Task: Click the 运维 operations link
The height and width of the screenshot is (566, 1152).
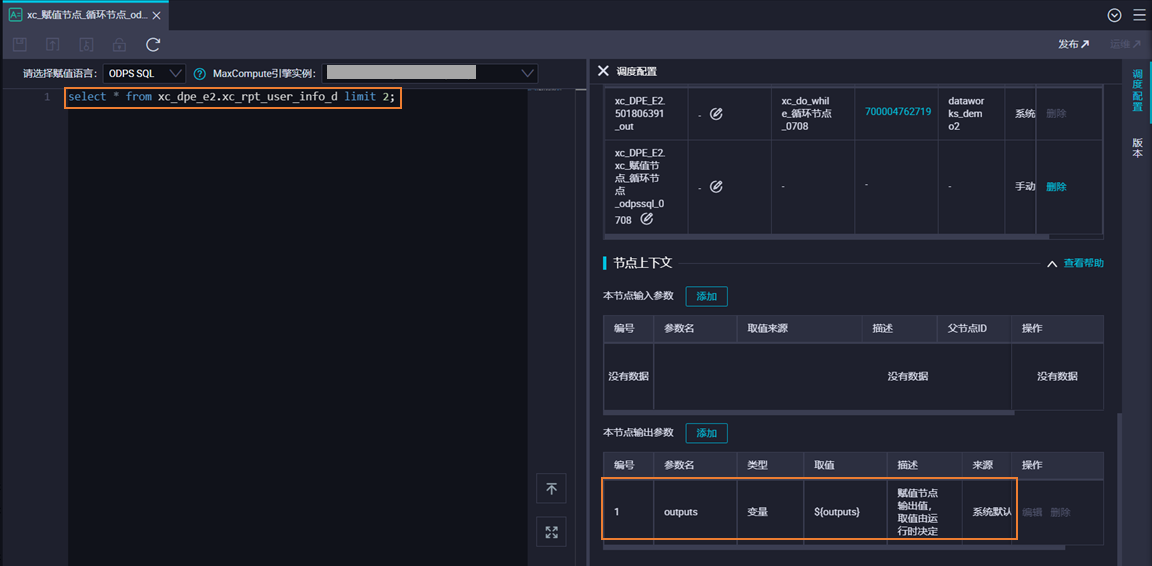Action: click(x=1125, y=45)
